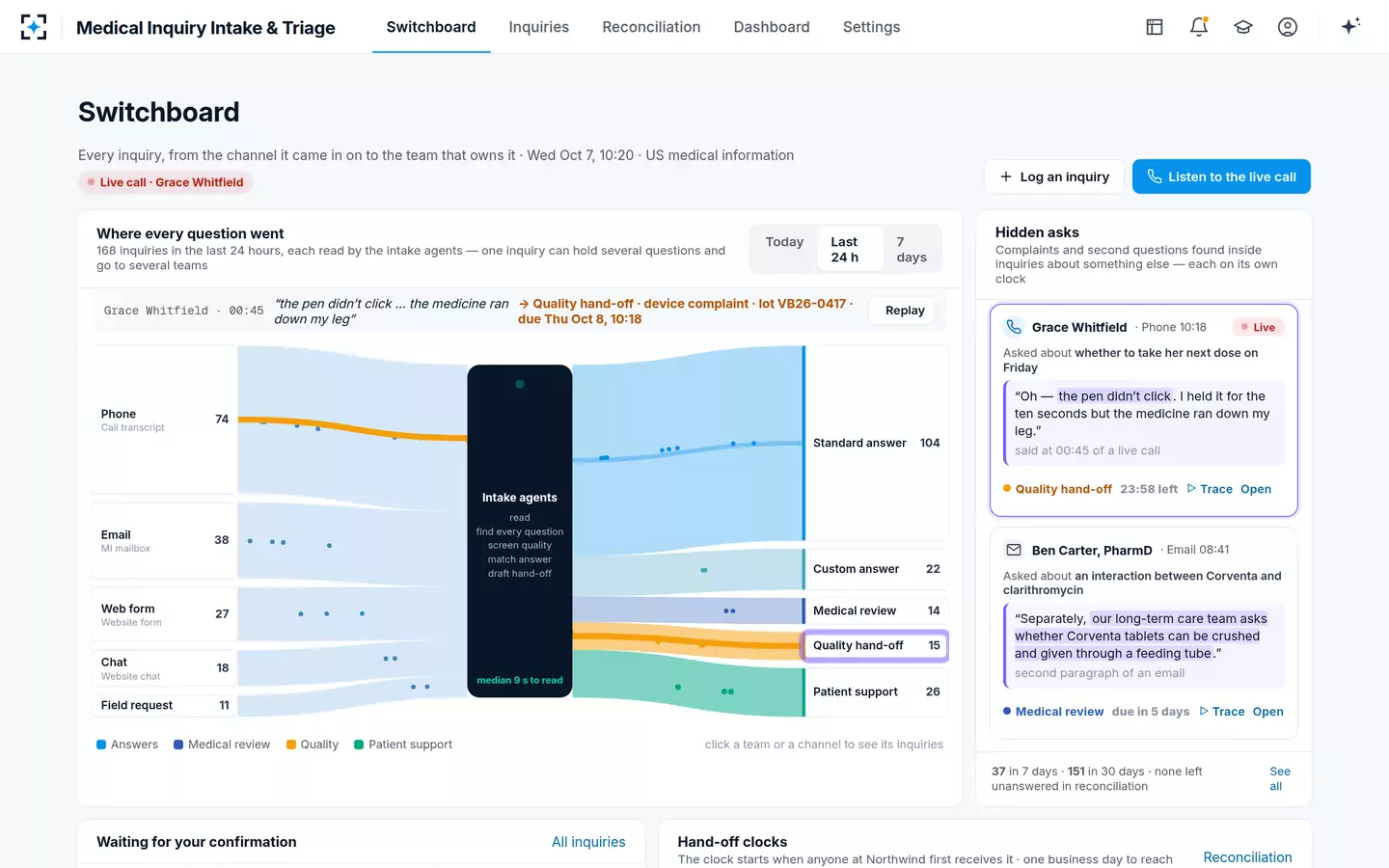Click Trace on the Ben Carter card

(x=1221, y=712)
